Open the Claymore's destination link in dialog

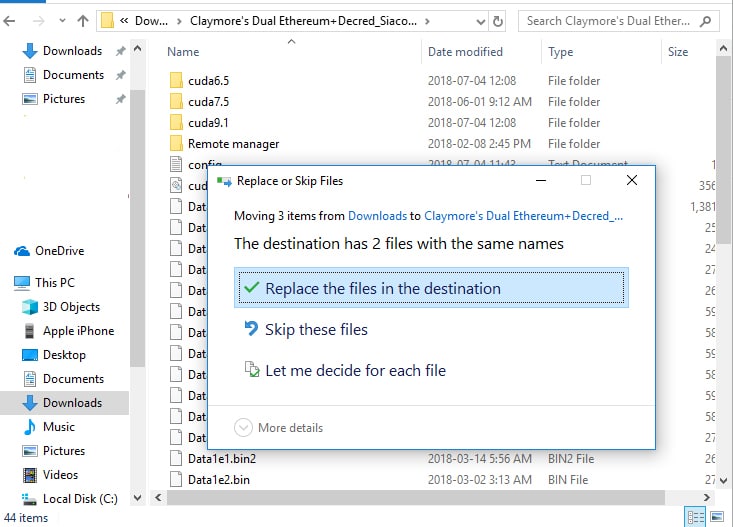click(523, 215)
